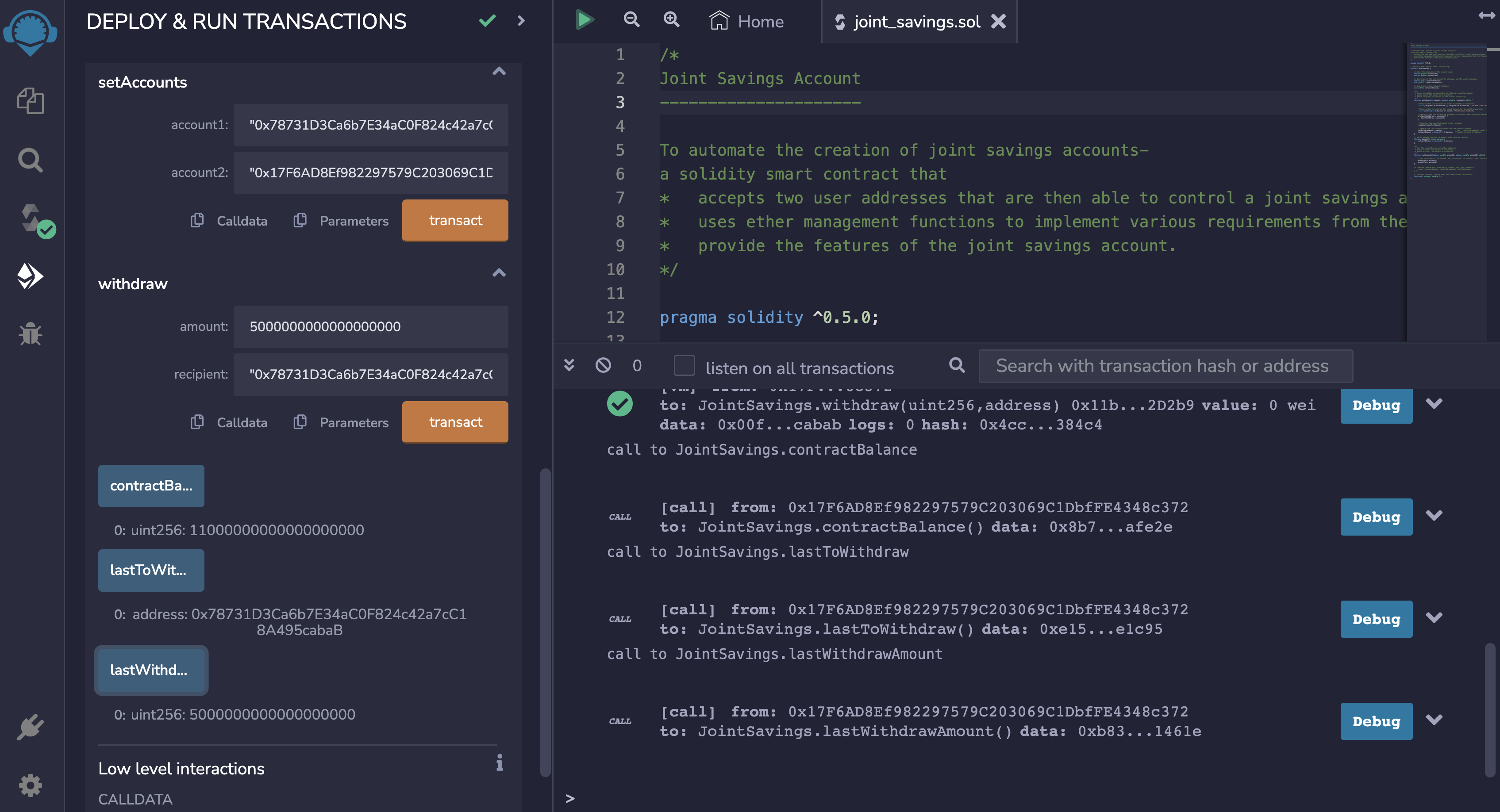The image size is (1500, 812).
Task: Click line number 12 in the gutter
Action: 615,317
